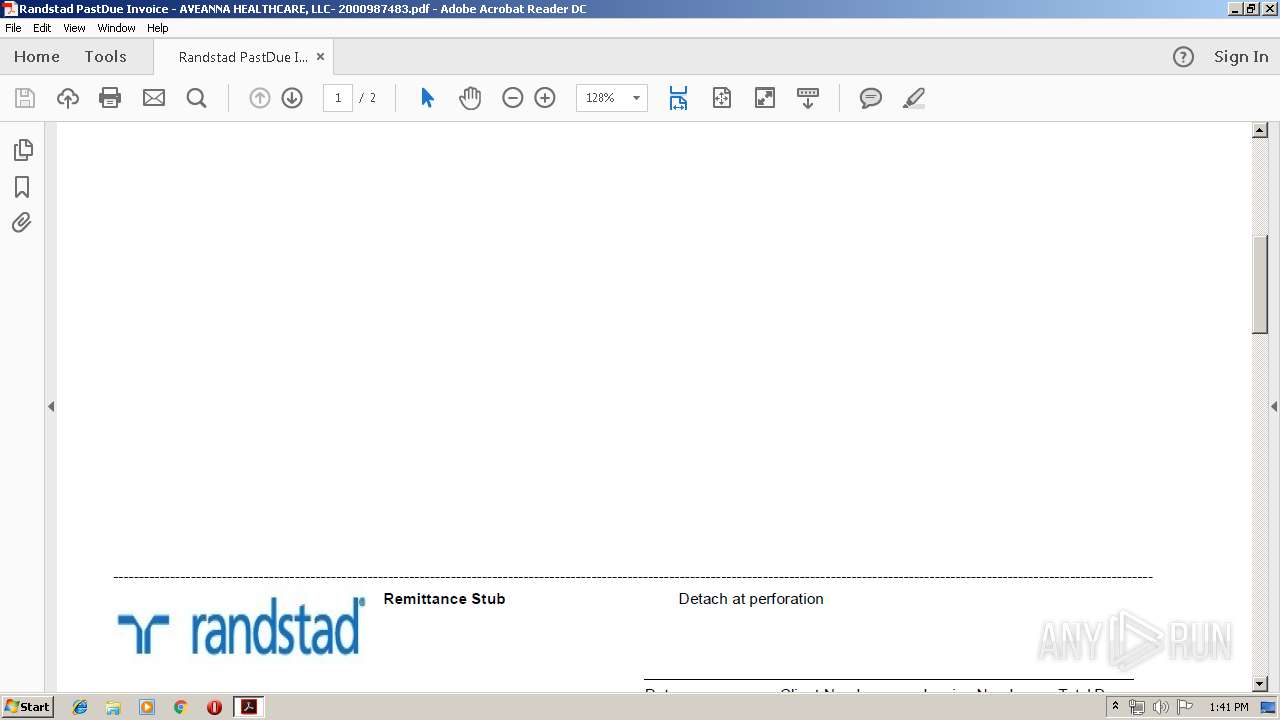This screenshot has height=720, width=1280.
Task: Zoom in with plus button
Action: [x=545, y=98]
